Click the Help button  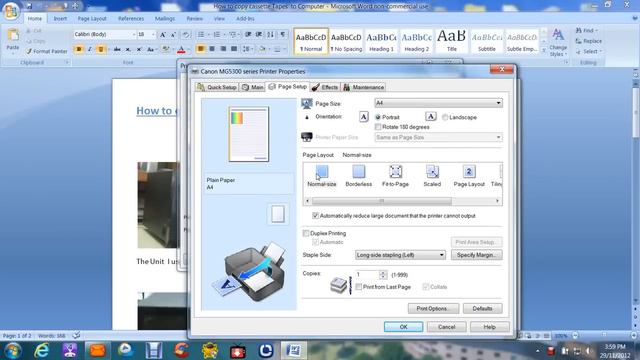[x=489, y=327]
